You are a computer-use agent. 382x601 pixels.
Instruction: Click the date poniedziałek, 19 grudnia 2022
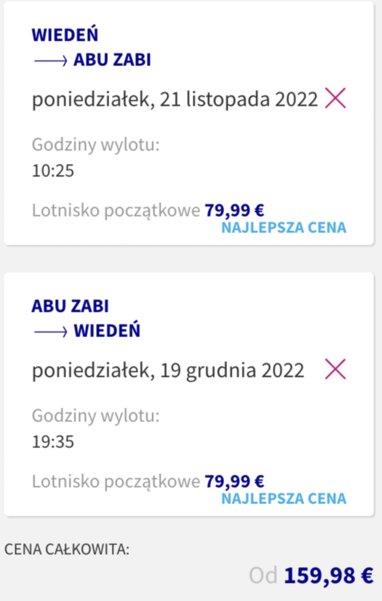pos(168,371)
